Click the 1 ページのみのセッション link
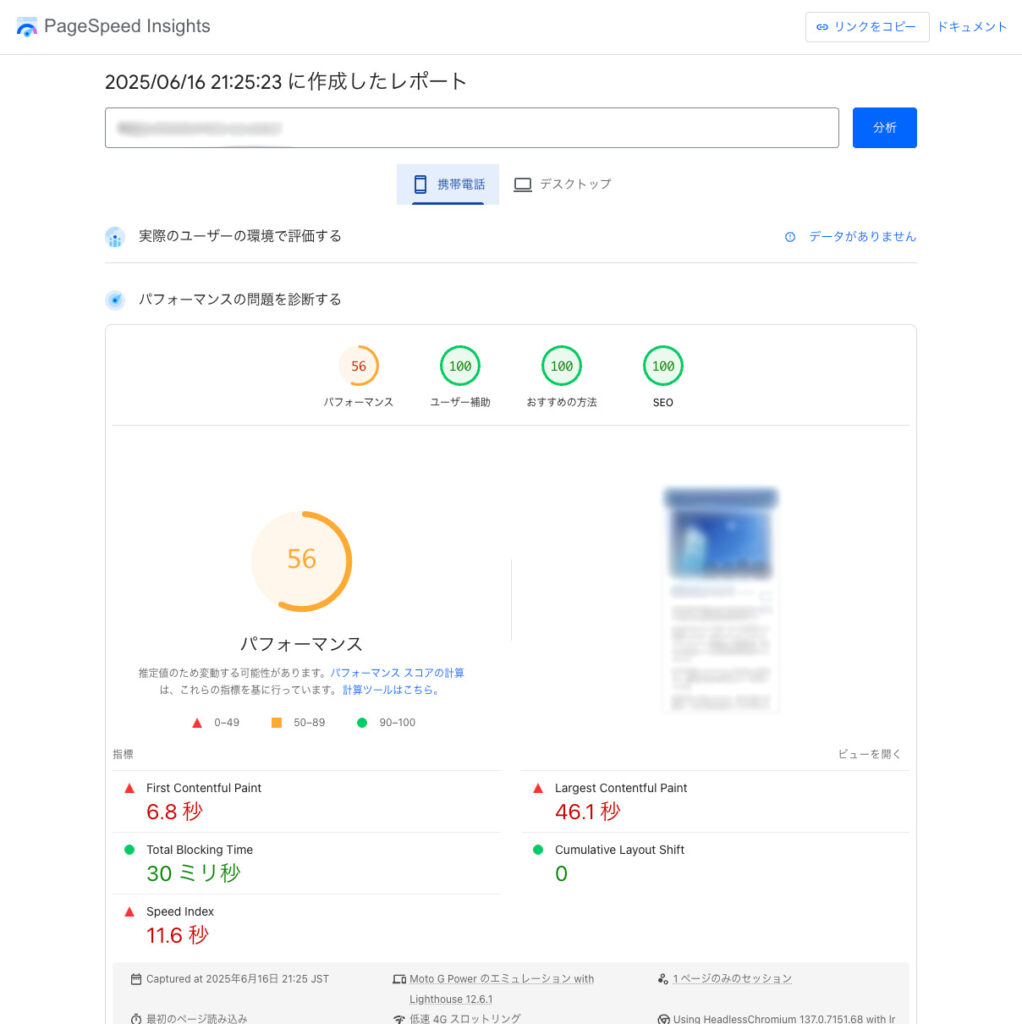This screenshot has width=1022, height=1024. [x=732, y=978]
